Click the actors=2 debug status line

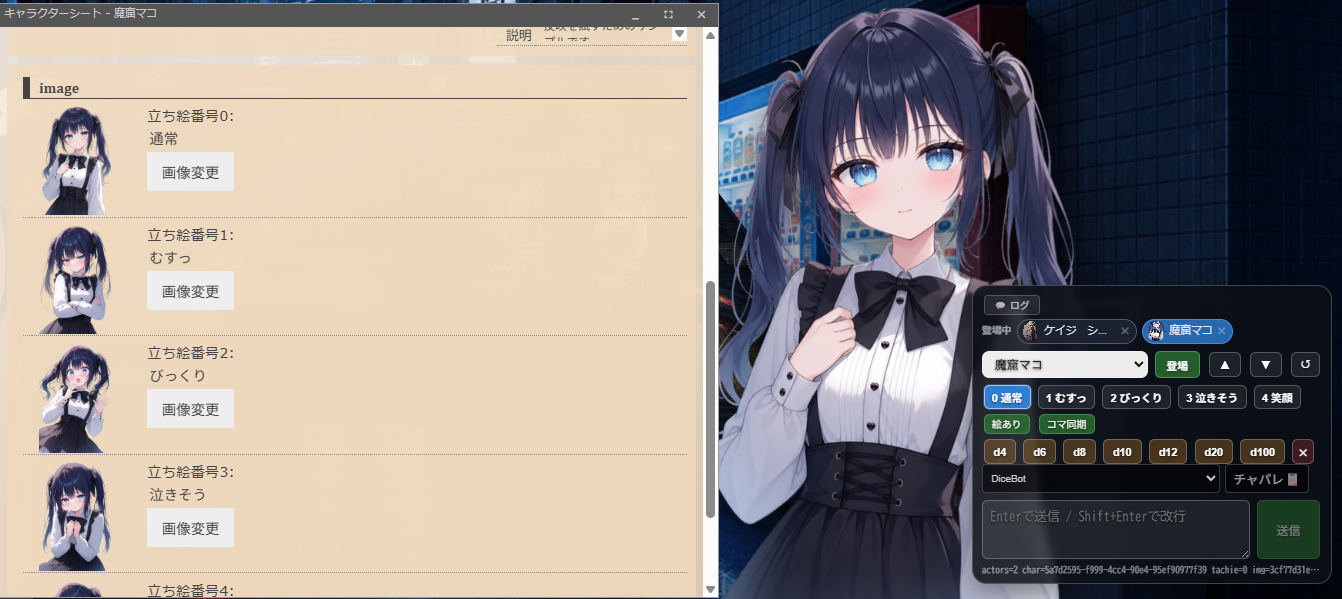click(x=1150, y=570)
